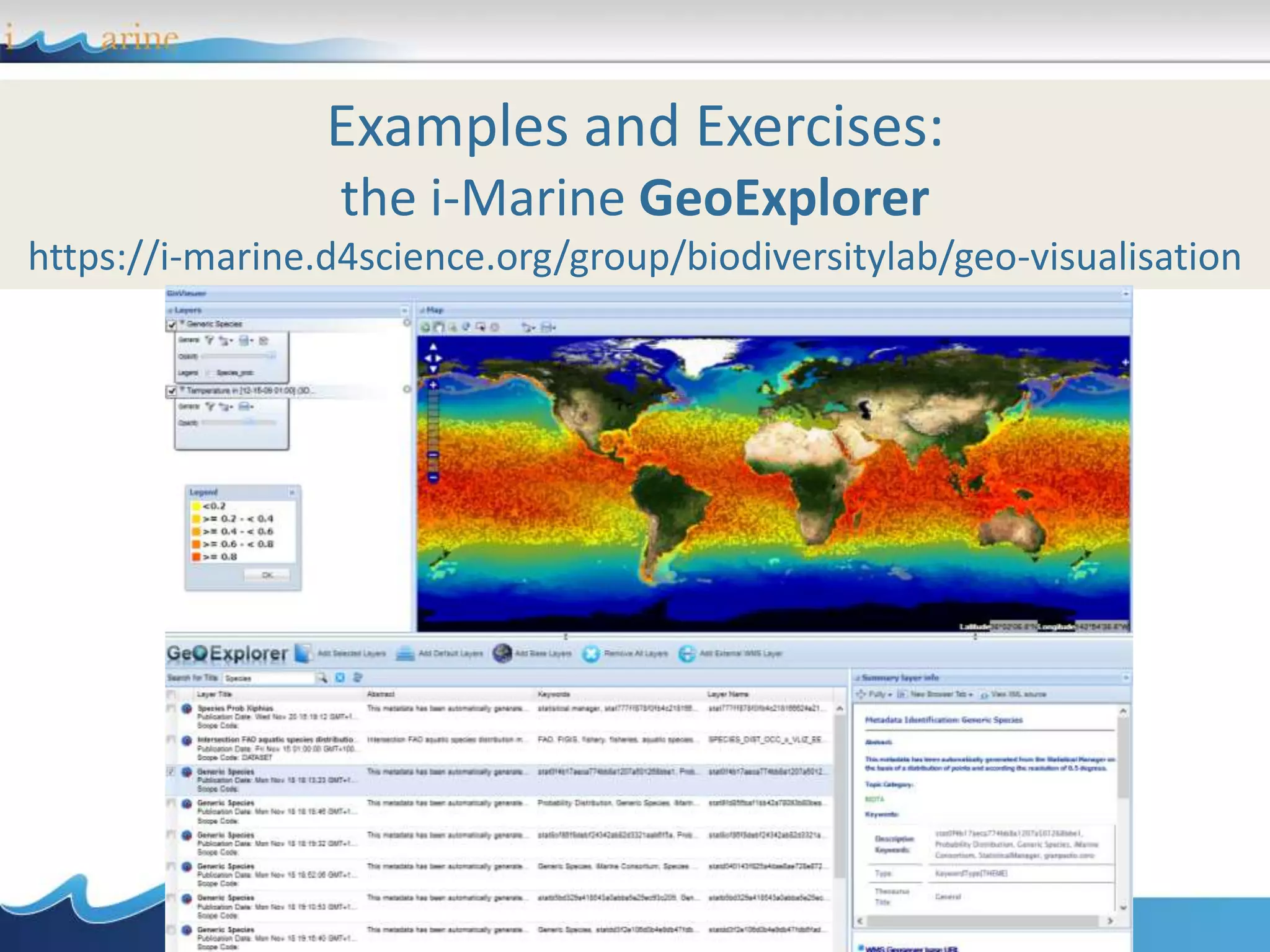Click the sixth round icon in the map toolbar
Image resolution: width=1270 pixels, height=952 pixels.
[x=494, y=327]
